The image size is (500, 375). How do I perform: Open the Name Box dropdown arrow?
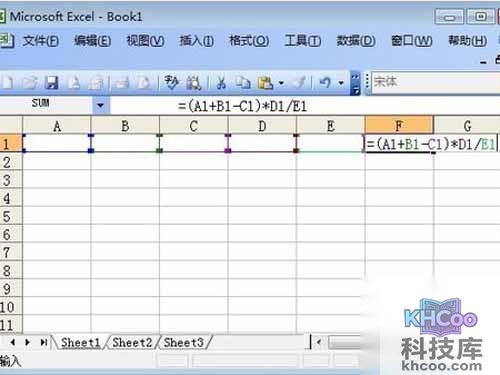tap(100, 106)
